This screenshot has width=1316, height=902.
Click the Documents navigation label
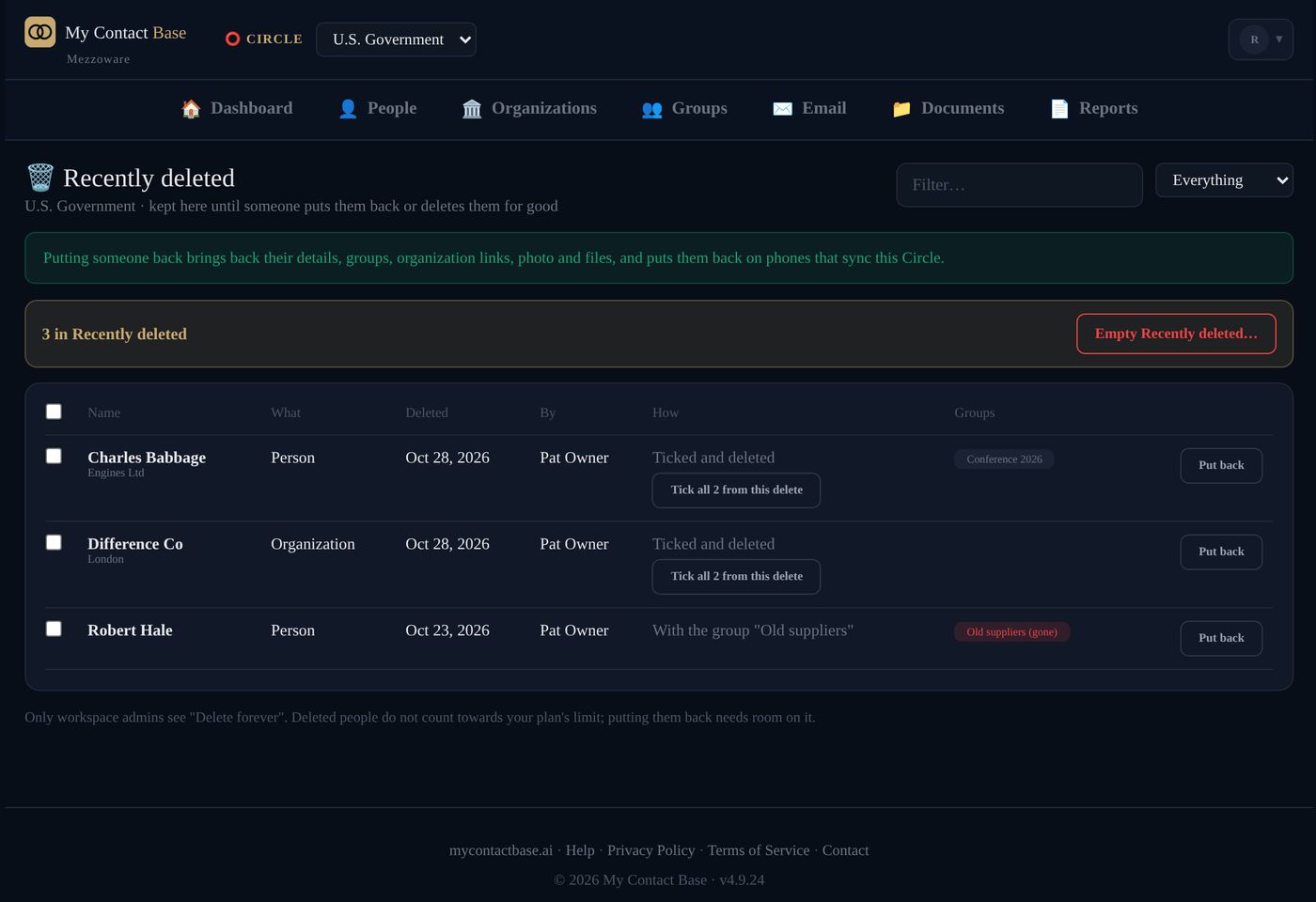(963, 109)
